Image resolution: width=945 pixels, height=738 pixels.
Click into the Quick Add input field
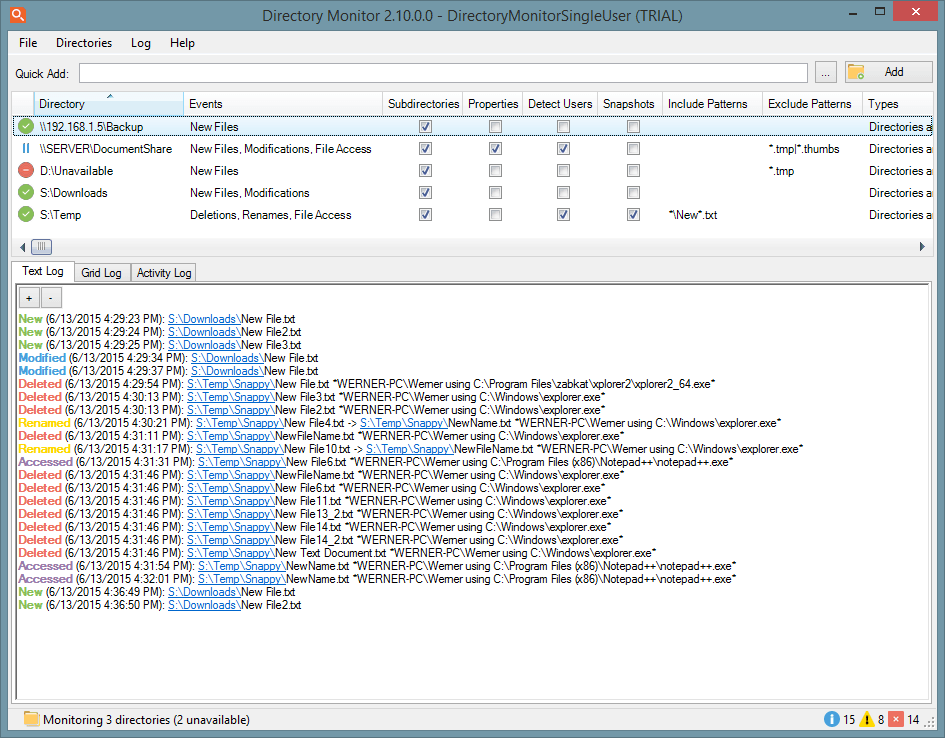pos(443,73)
